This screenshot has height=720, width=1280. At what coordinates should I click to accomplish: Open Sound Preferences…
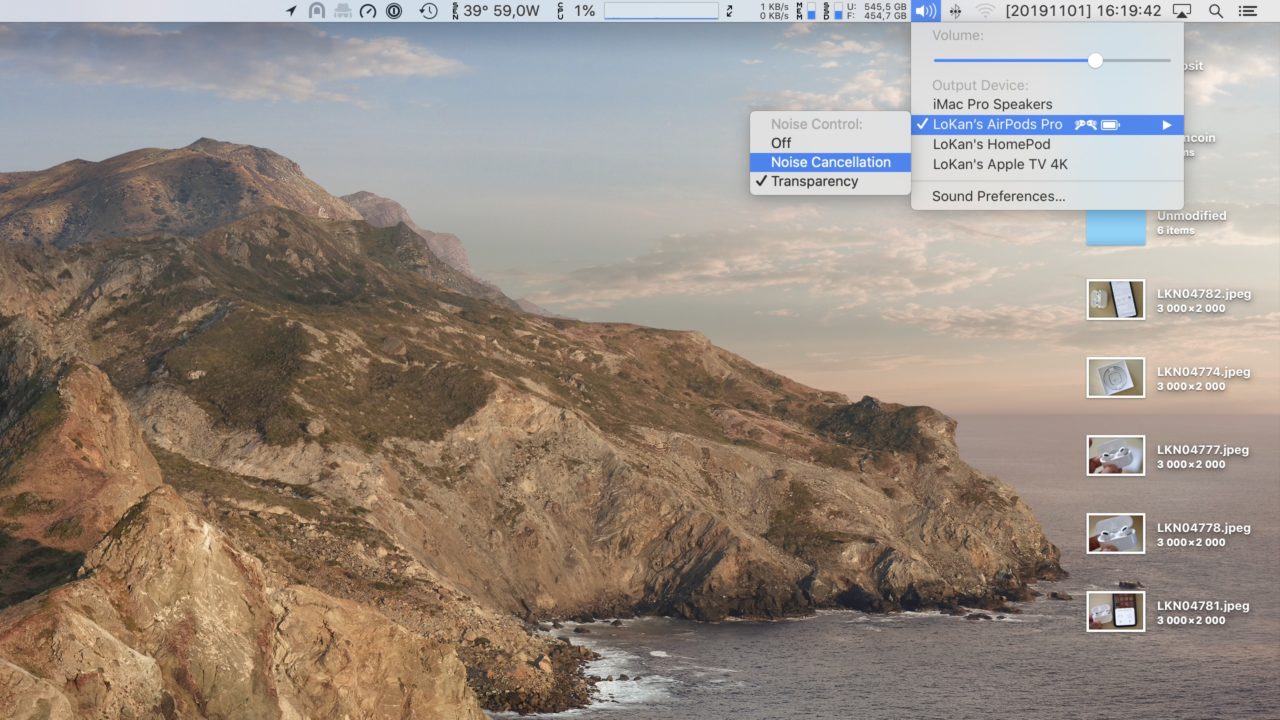pyautogui.click(x=1047, y=196)
